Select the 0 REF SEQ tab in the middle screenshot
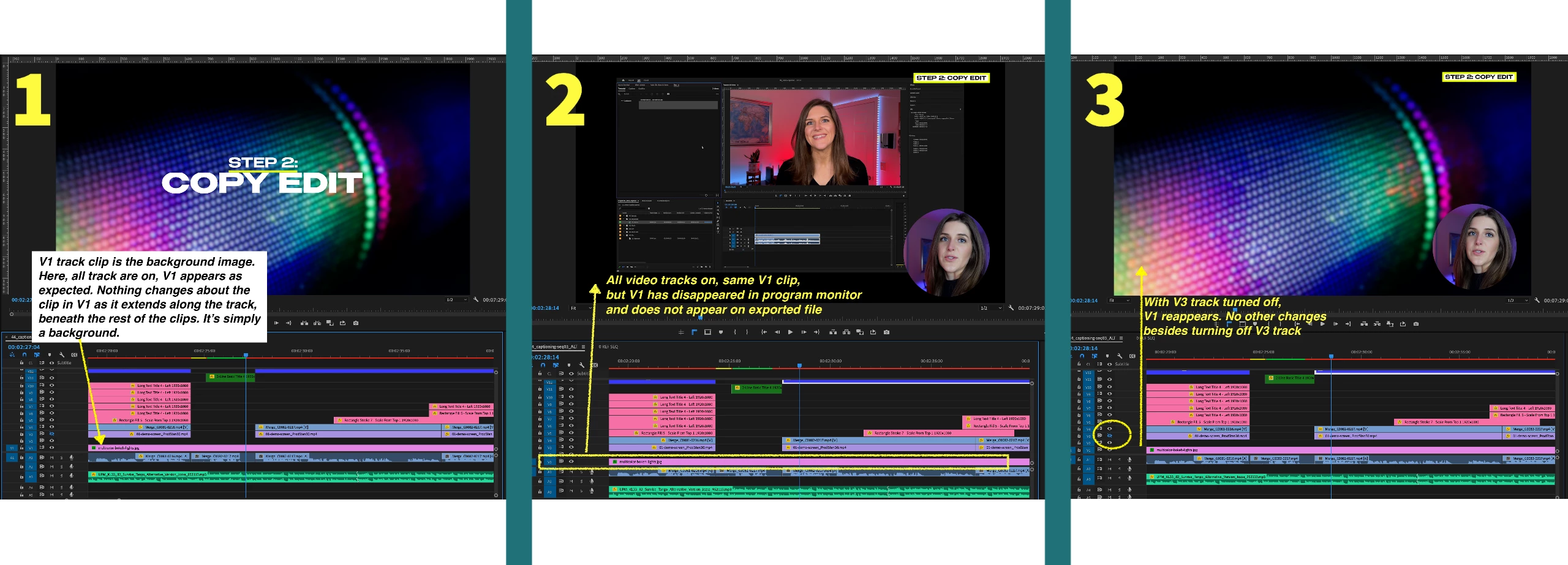 click(608, 347)
